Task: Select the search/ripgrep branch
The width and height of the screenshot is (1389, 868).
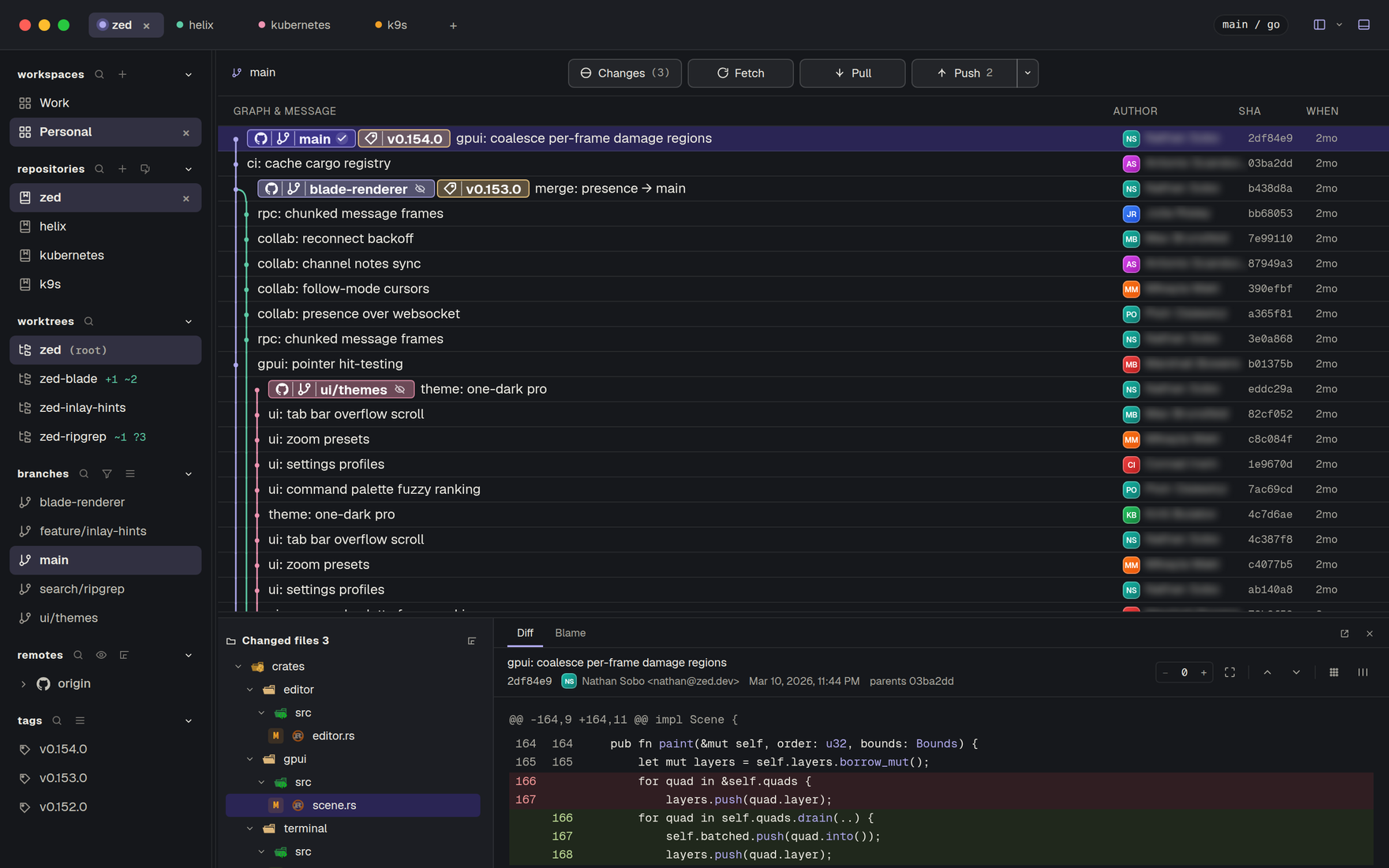Action: tap(105, 589)
